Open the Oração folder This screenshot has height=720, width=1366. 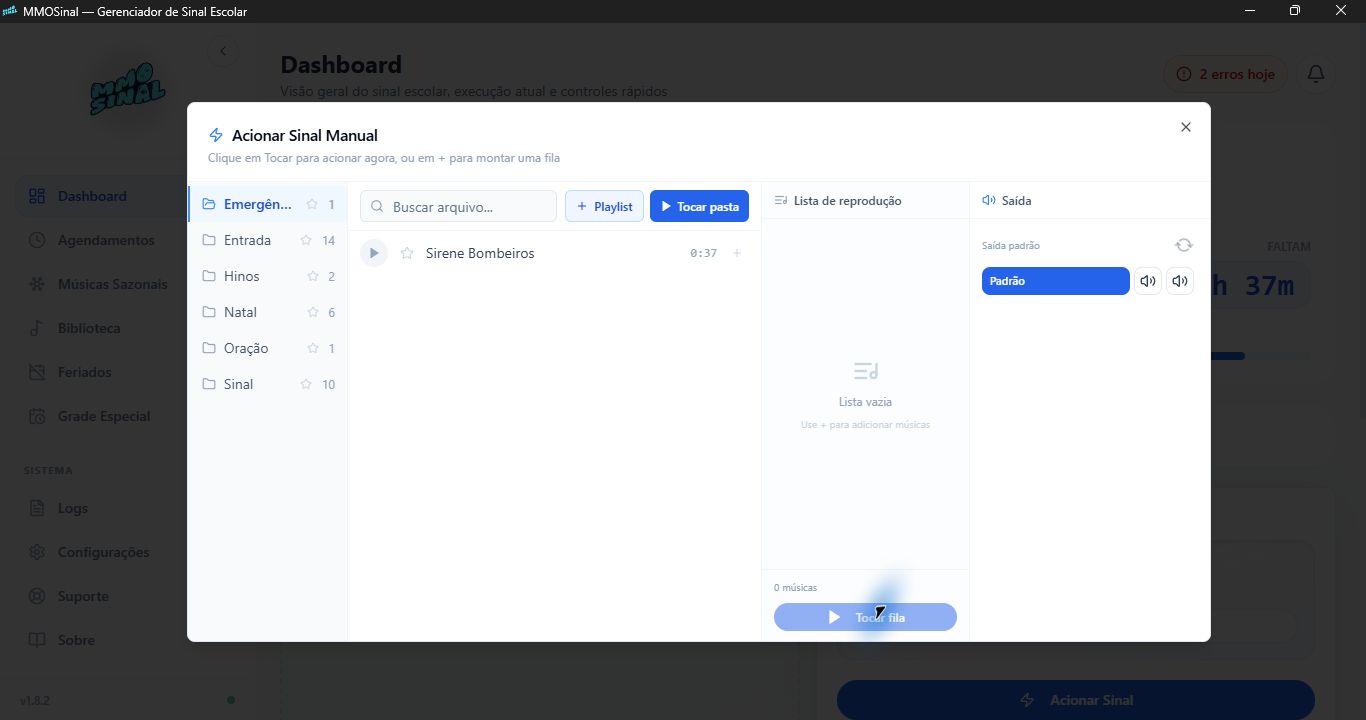pyautogui.click(x=267, y=348)
